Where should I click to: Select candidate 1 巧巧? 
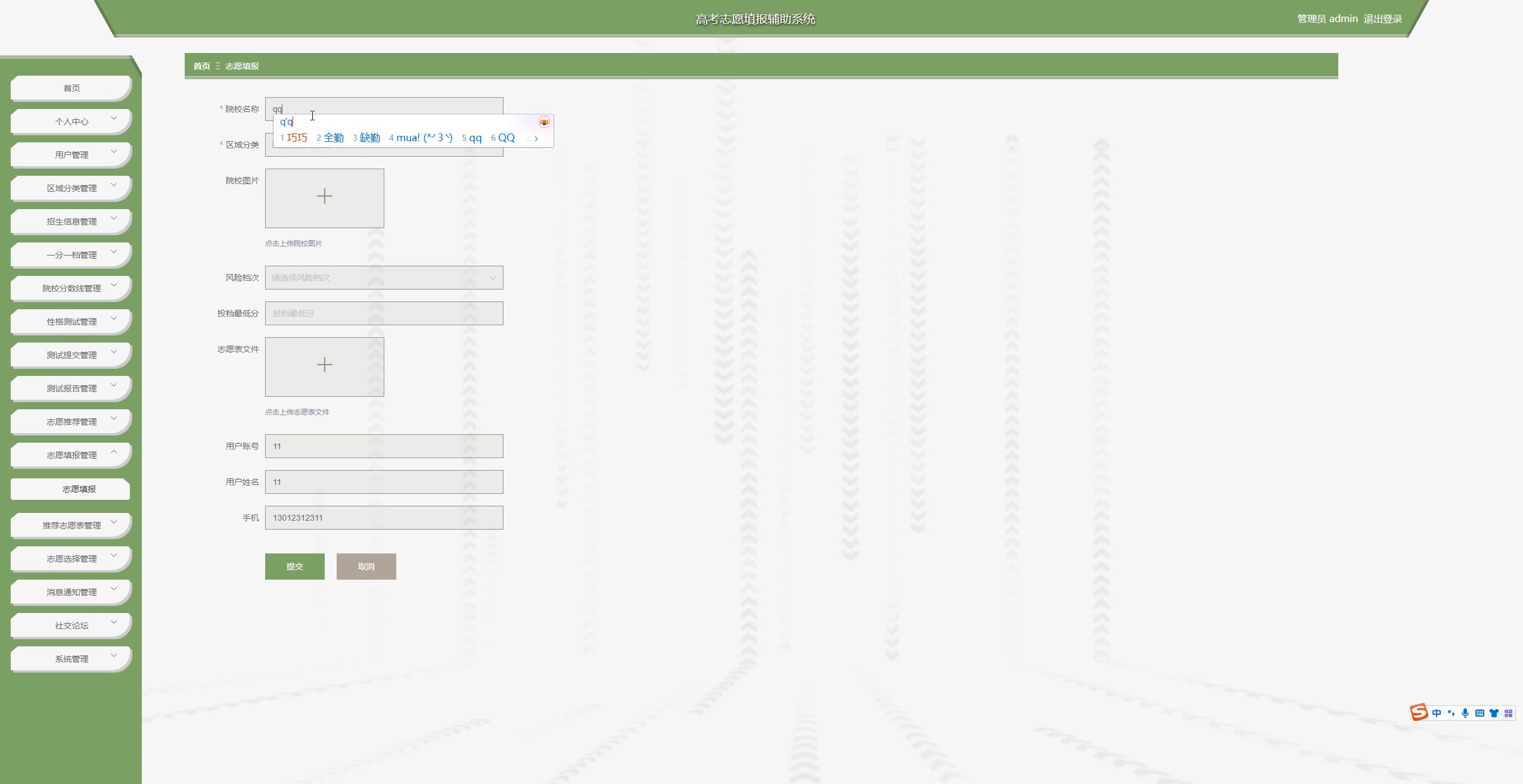click(x=294, y=138)
